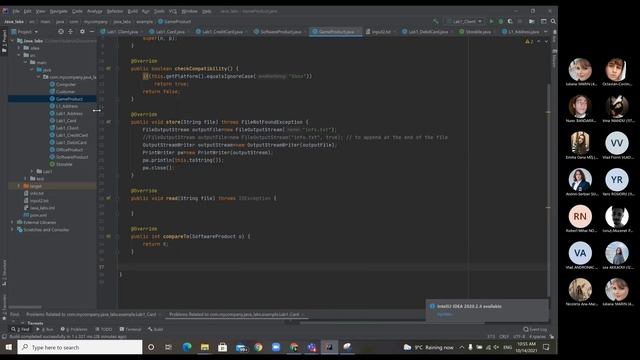Open the Lab1_Client run configuration dropdown

pyautogui.click(x=464, y=21)
